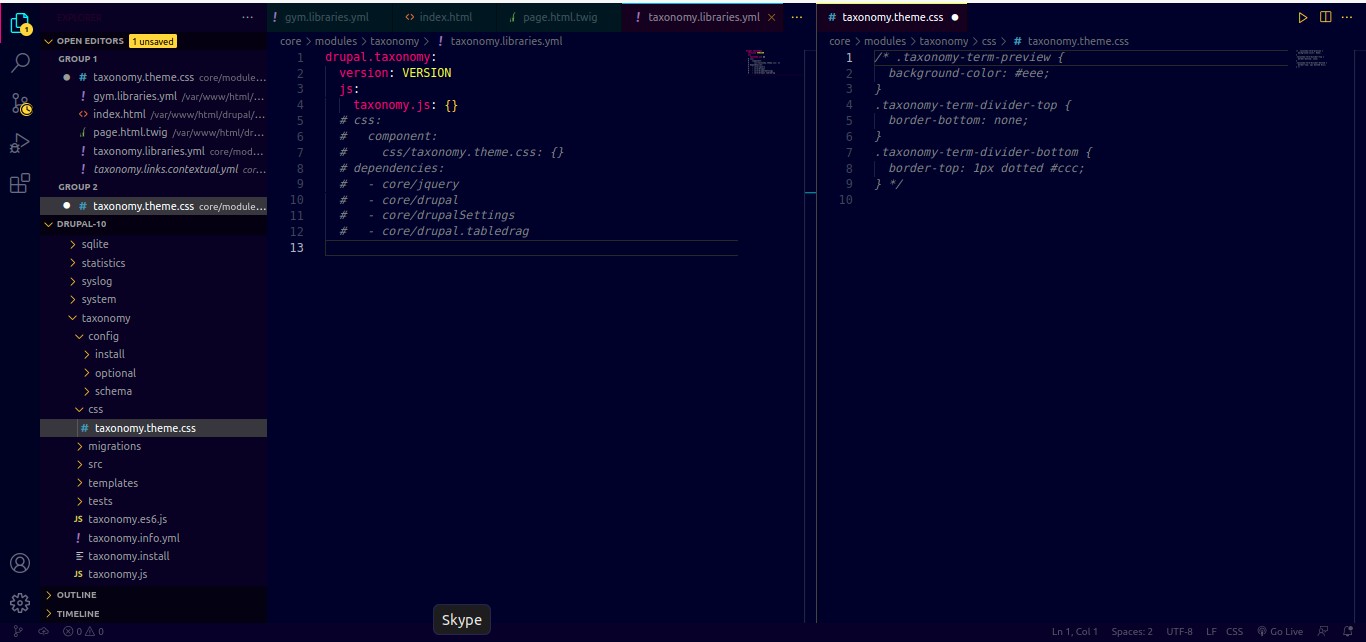Open the Manage settings gear

click(x=20, y=601)
